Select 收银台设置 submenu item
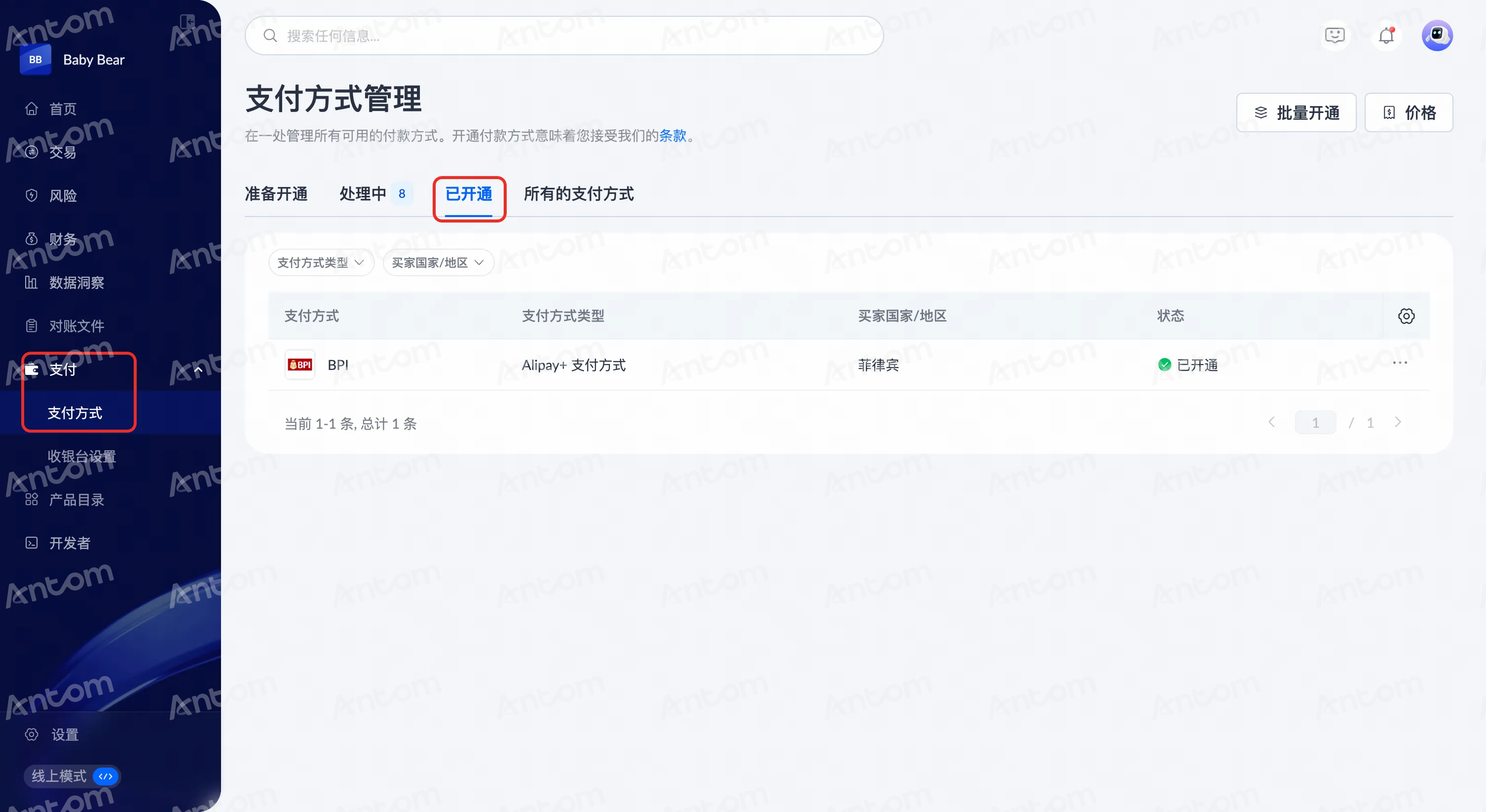Image resolution: width=1486 pixels, height=812 pixels. (82, 456)
